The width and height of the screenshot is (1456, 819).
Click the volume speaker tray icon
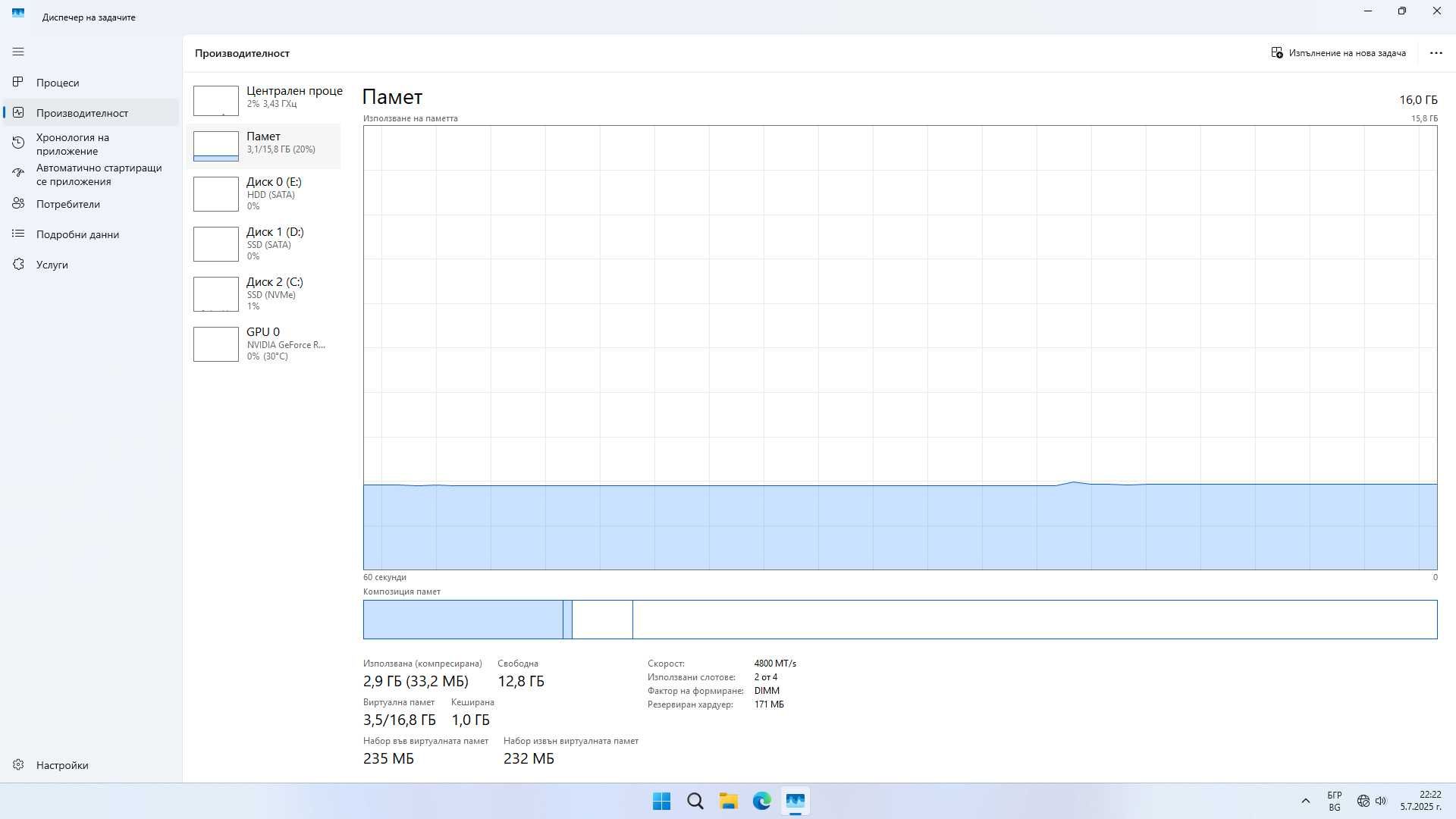coord(1381,801)
